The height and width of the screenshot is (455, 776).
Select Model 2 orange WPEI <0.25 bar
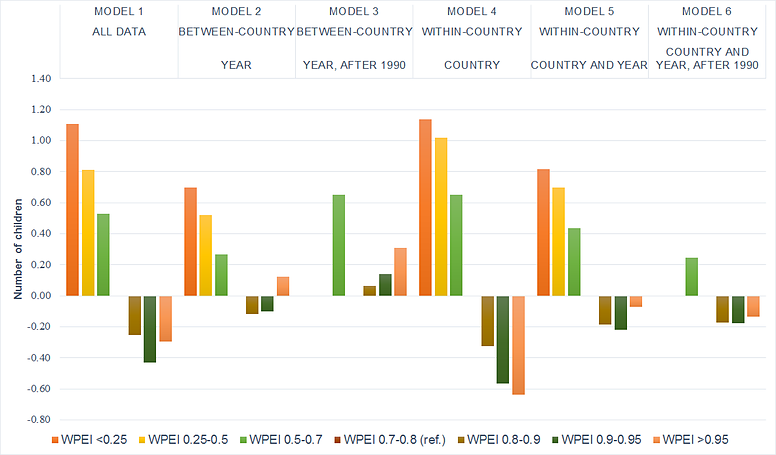(x=191, y=242)
